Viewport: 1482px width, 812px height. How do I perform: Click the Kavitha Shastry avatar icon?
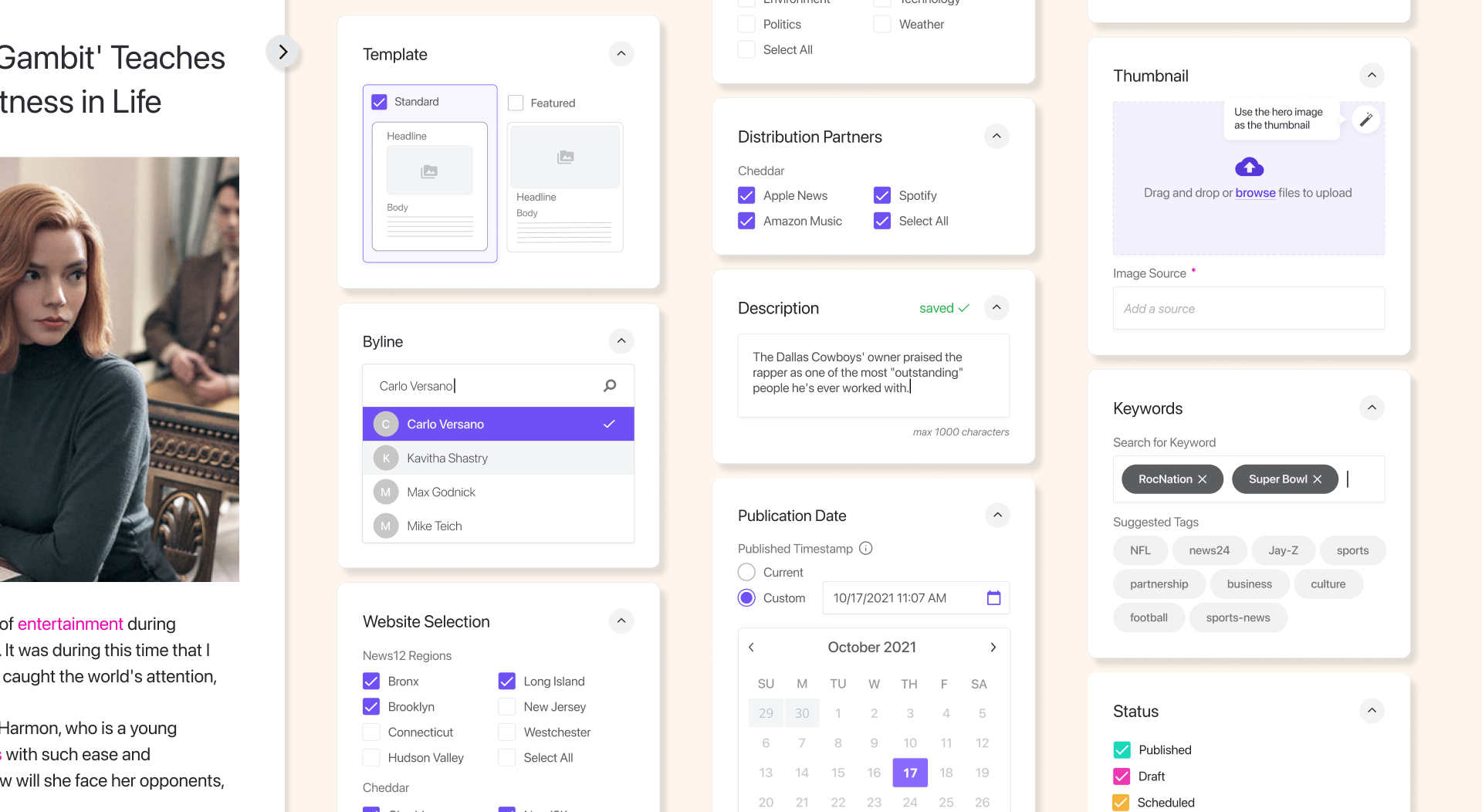[386, 458]
